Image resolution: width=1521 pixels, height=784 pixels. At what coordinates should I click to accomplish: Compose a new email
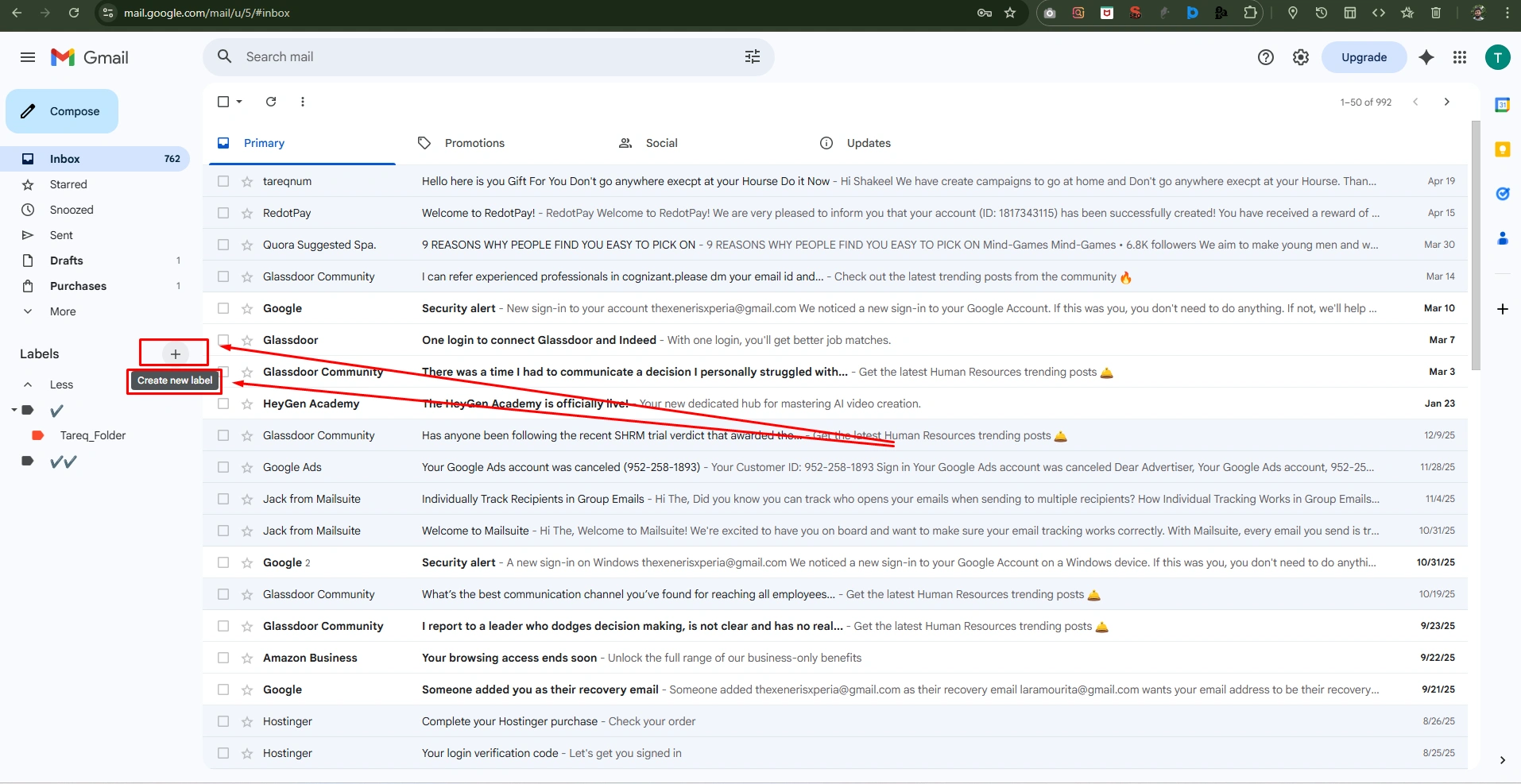tap(62, 111)
